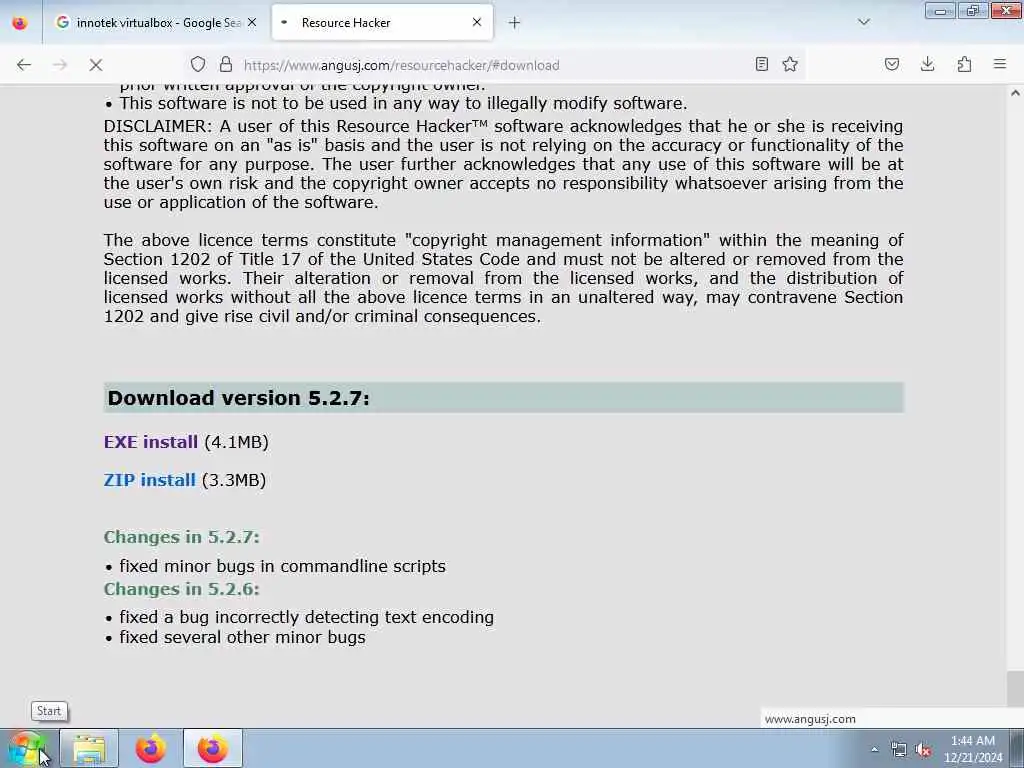The height and width of the screenshot is (768, 1024).
Task: Close the Resource Hacker tab
Action: click(477, 22)
